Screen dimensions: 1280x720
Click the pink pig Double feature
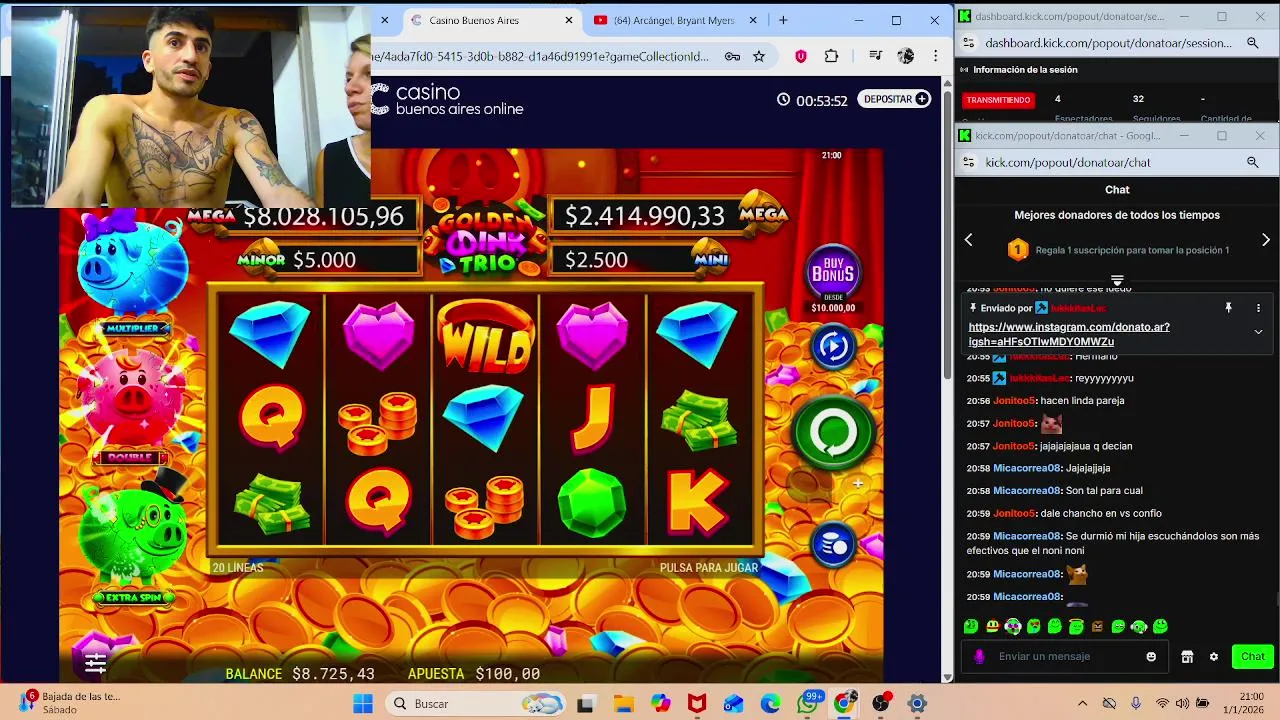[x=132, y=404]
